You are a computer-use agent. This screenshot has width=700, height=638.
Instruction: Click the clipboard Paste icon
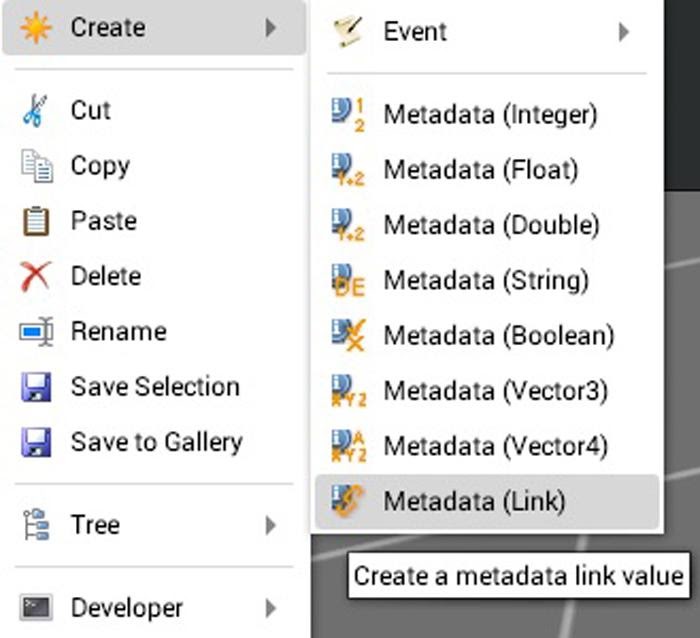tap(36, 221)
